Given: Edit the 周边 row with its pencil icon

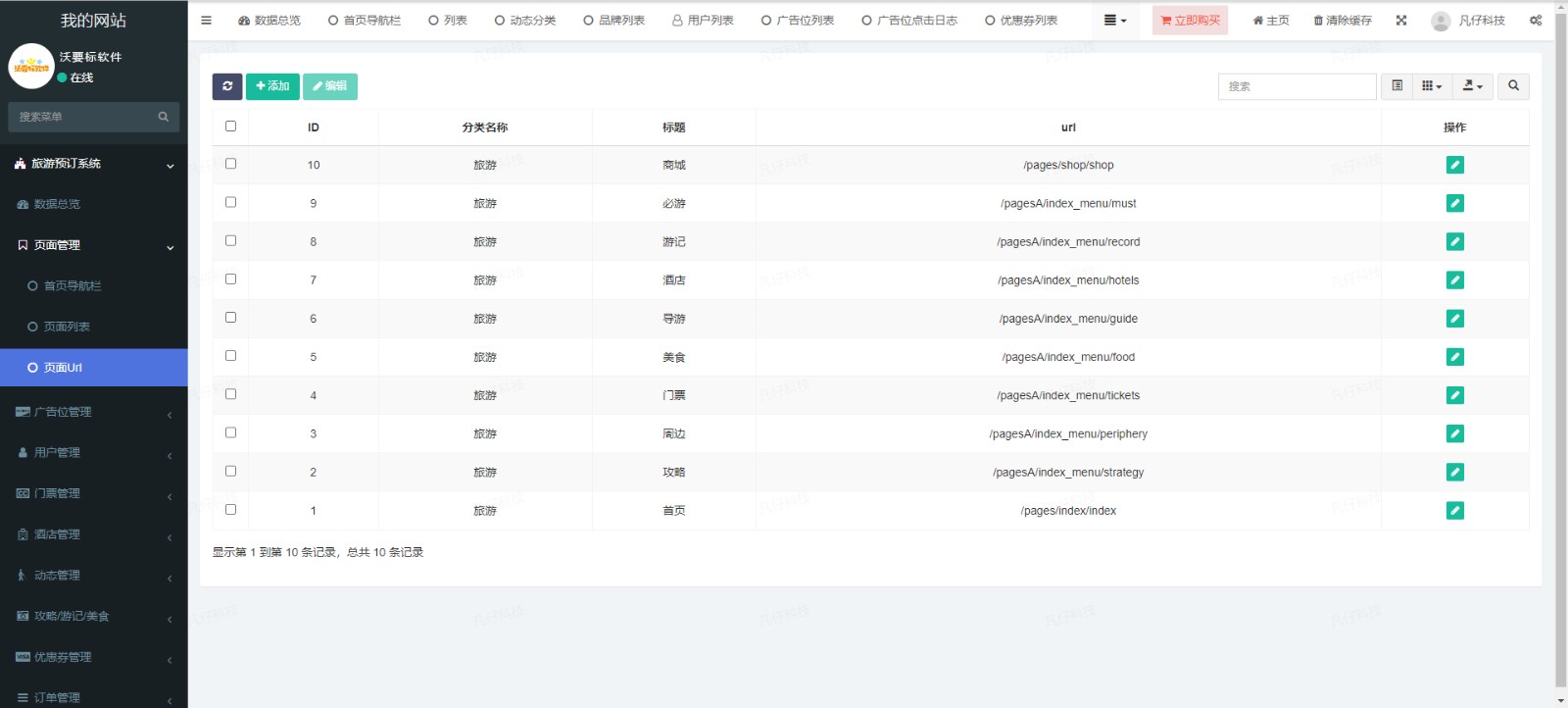Looking at the screenshot, I should (x=1455, y=433).
